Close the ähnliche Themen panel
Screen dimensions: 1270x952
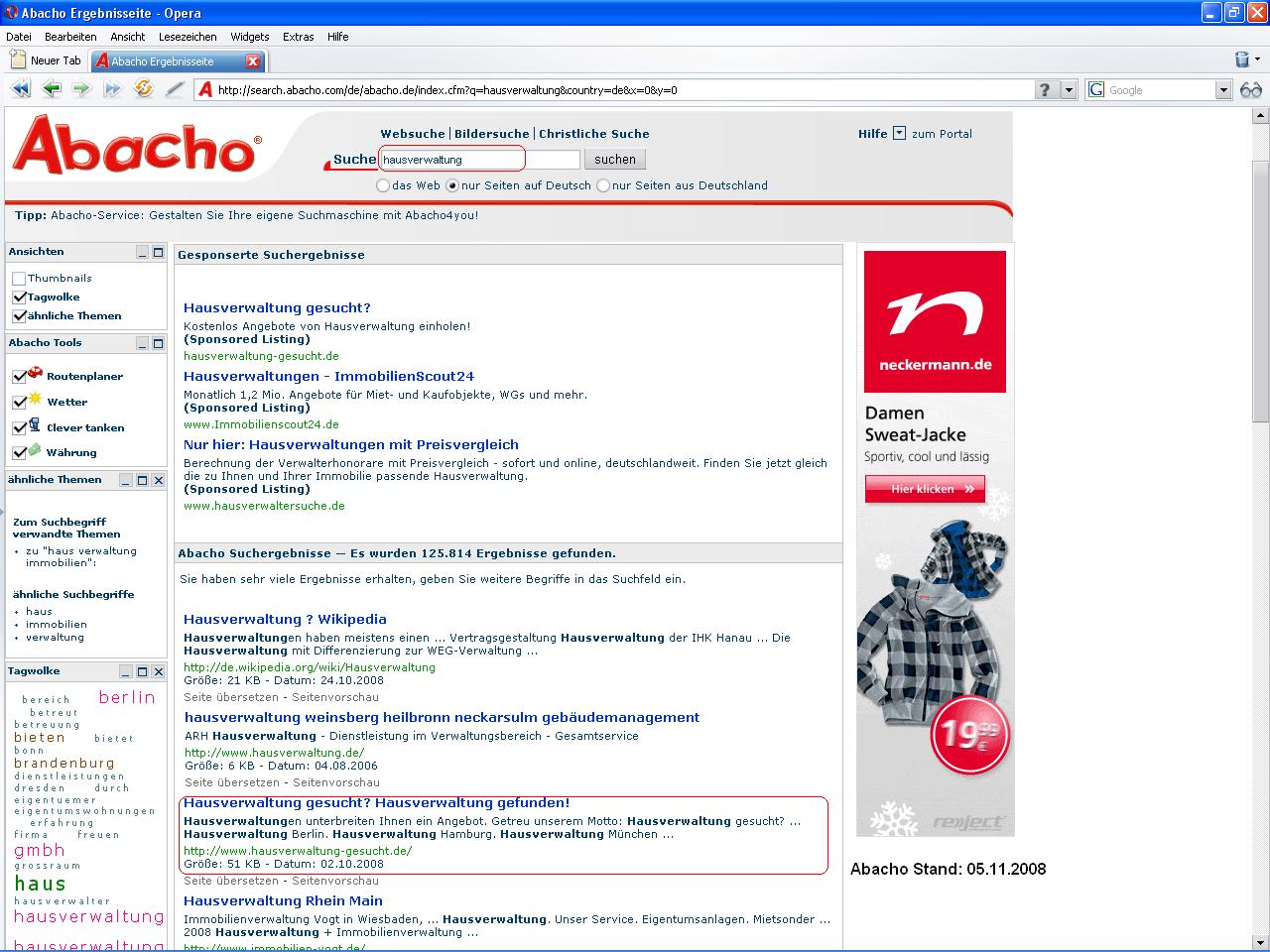click(159, 480)
